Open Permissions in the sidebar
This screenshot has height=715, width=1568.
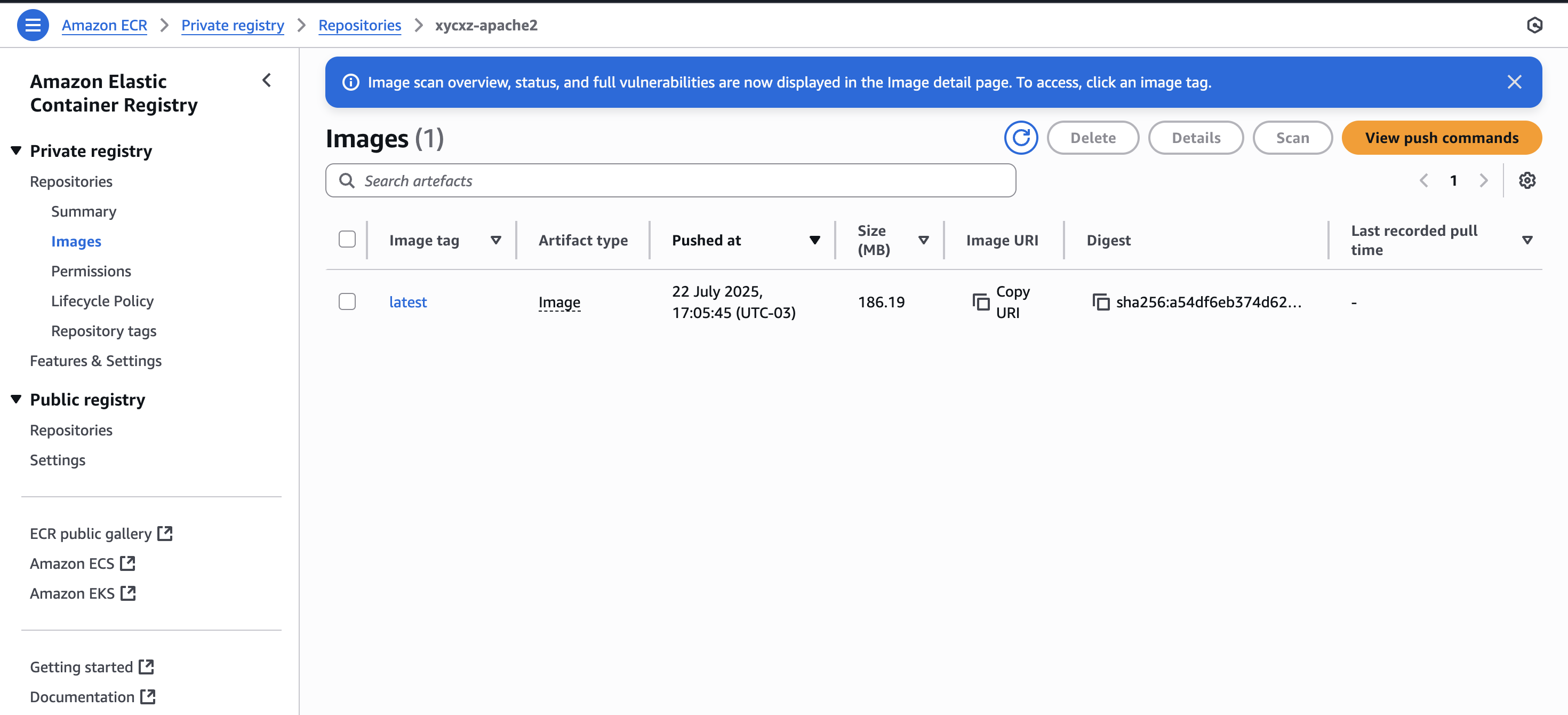pyautogui.click(x=91, y=271)
